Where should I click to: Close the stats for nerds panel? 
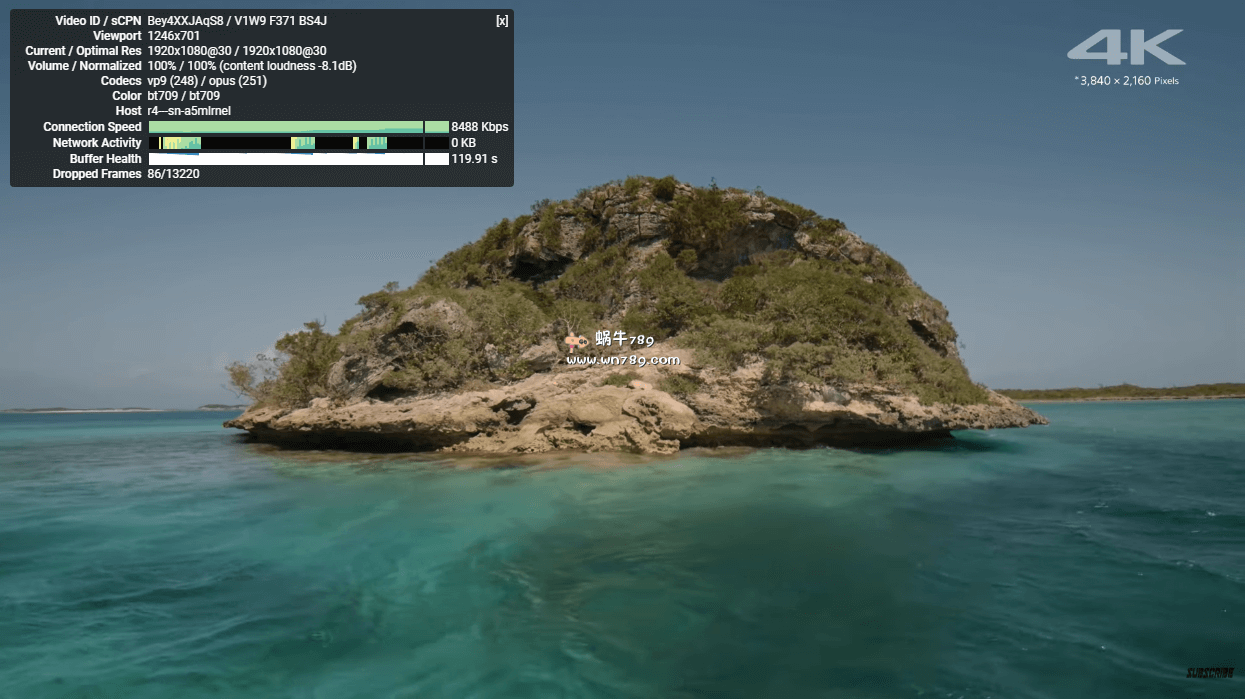click(501, 21)
